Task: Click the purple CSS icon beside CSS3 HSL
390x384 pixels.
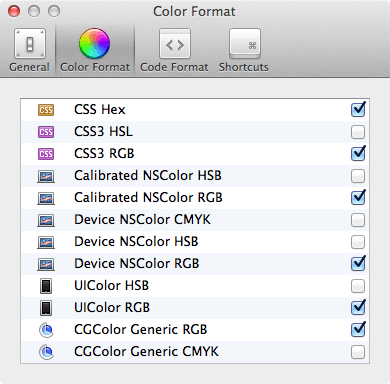Action: (46, 132)
